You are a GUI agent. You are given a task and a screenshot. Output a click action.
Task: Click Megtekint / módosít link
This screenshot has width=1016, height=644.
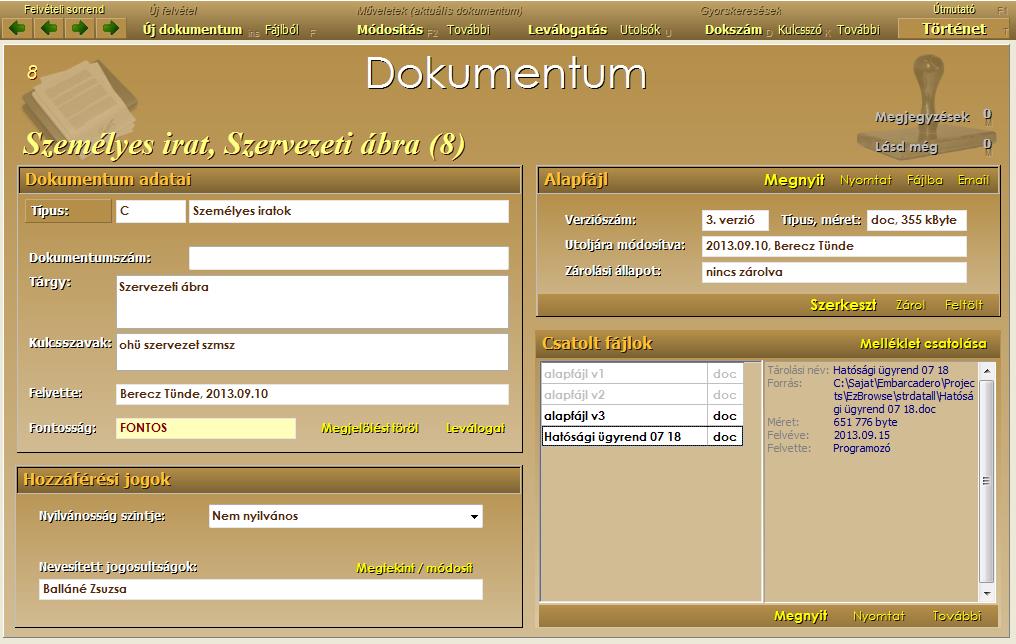pos(414,568)
